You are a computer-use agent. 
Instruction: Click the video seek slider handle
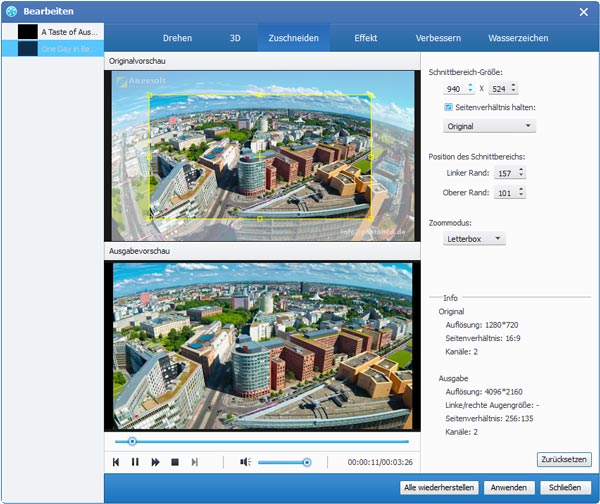132,441
